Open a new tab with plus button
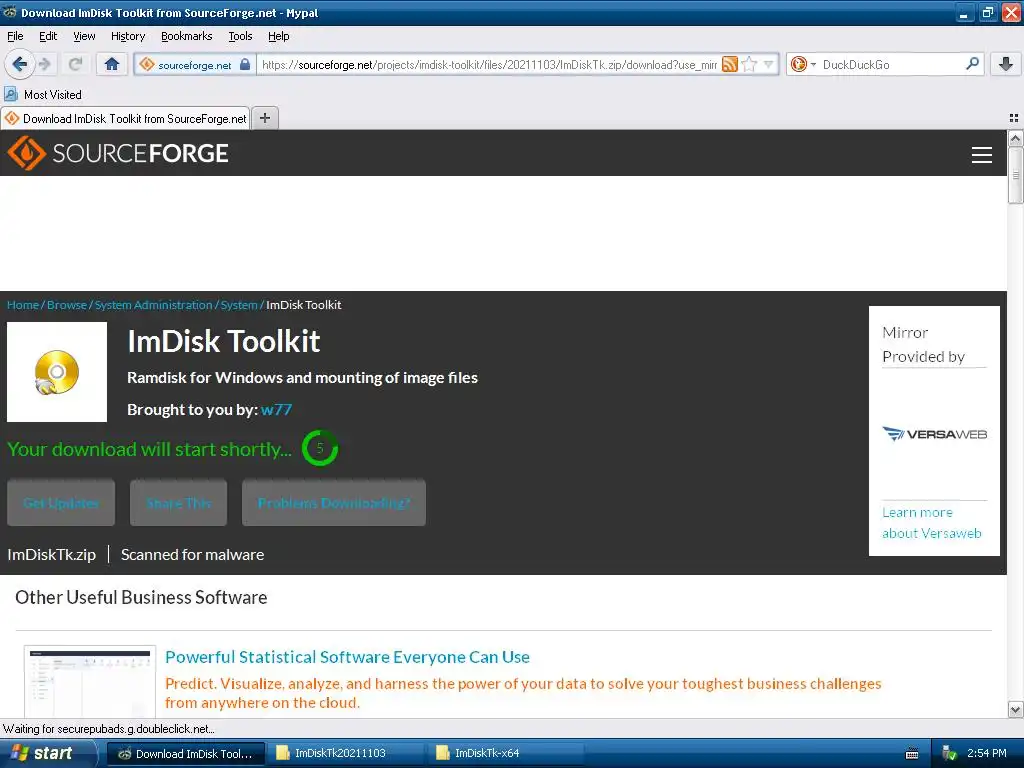Image resolution: width=1024 pixels, height=768 pixels. 264,118
